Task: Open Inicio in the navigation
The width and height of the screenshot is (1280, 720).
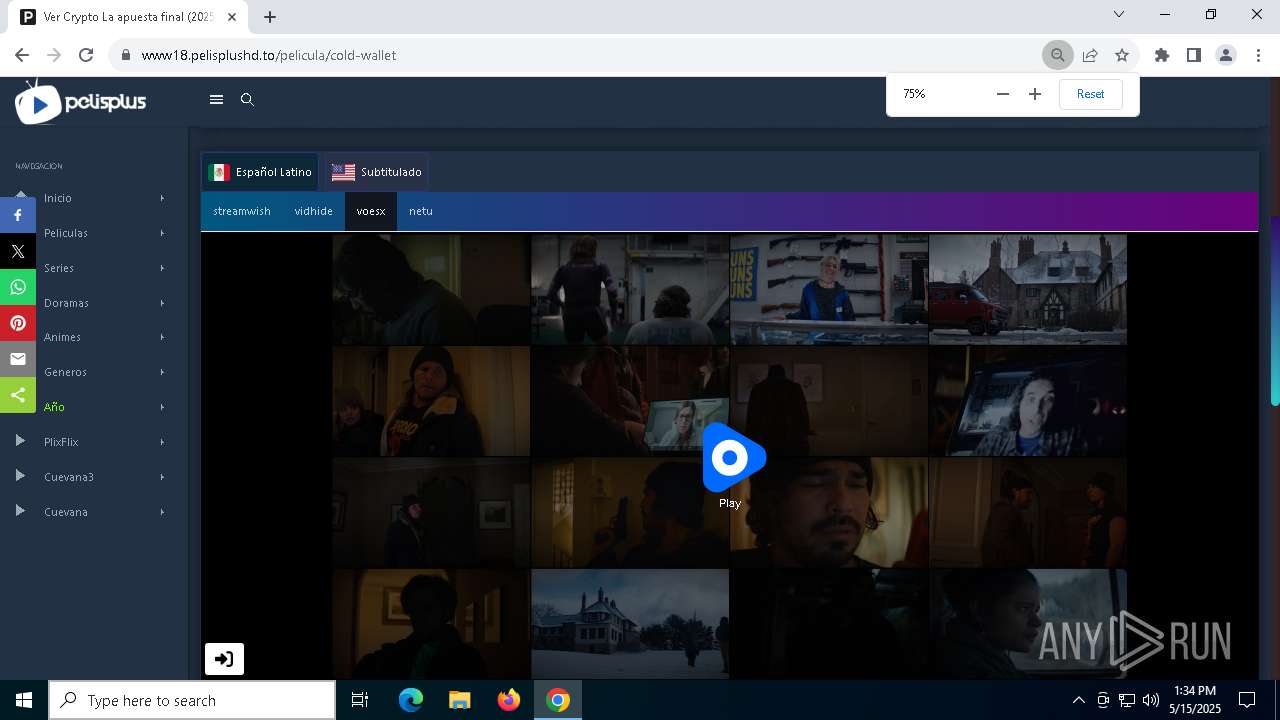Action: pos(58,198)
